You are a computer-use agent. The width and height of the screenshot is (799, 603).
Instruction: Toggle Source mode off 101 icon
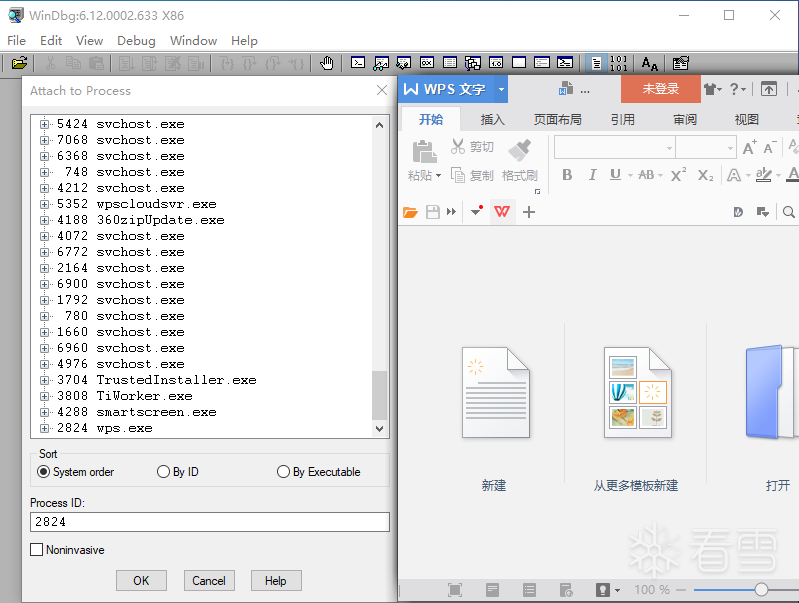point(618,63)
